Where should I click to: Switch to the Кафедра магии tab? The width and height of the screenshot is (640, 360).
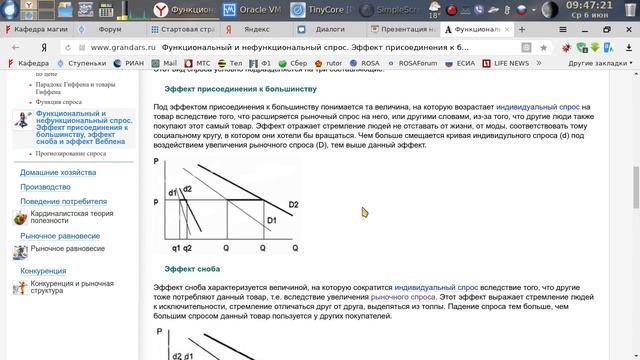36,29
